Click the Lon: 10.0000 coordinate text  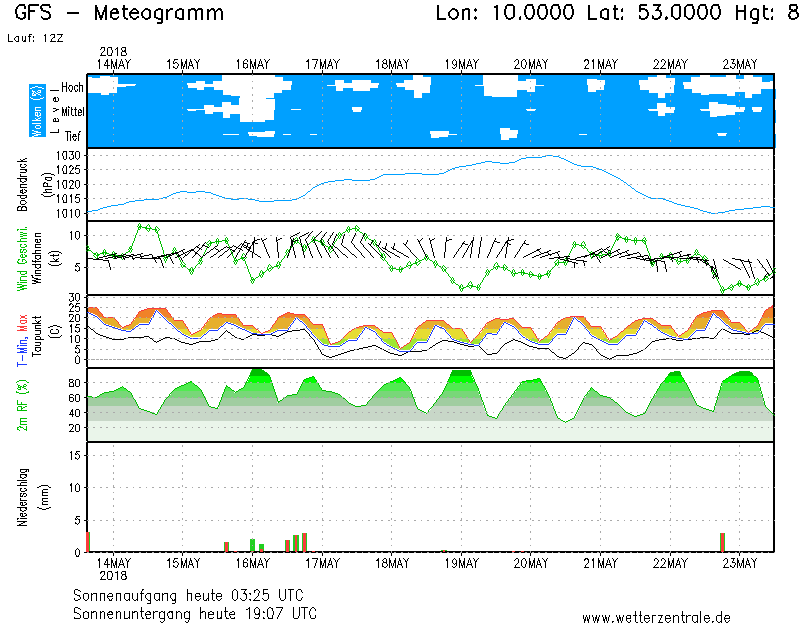[506, 14]
